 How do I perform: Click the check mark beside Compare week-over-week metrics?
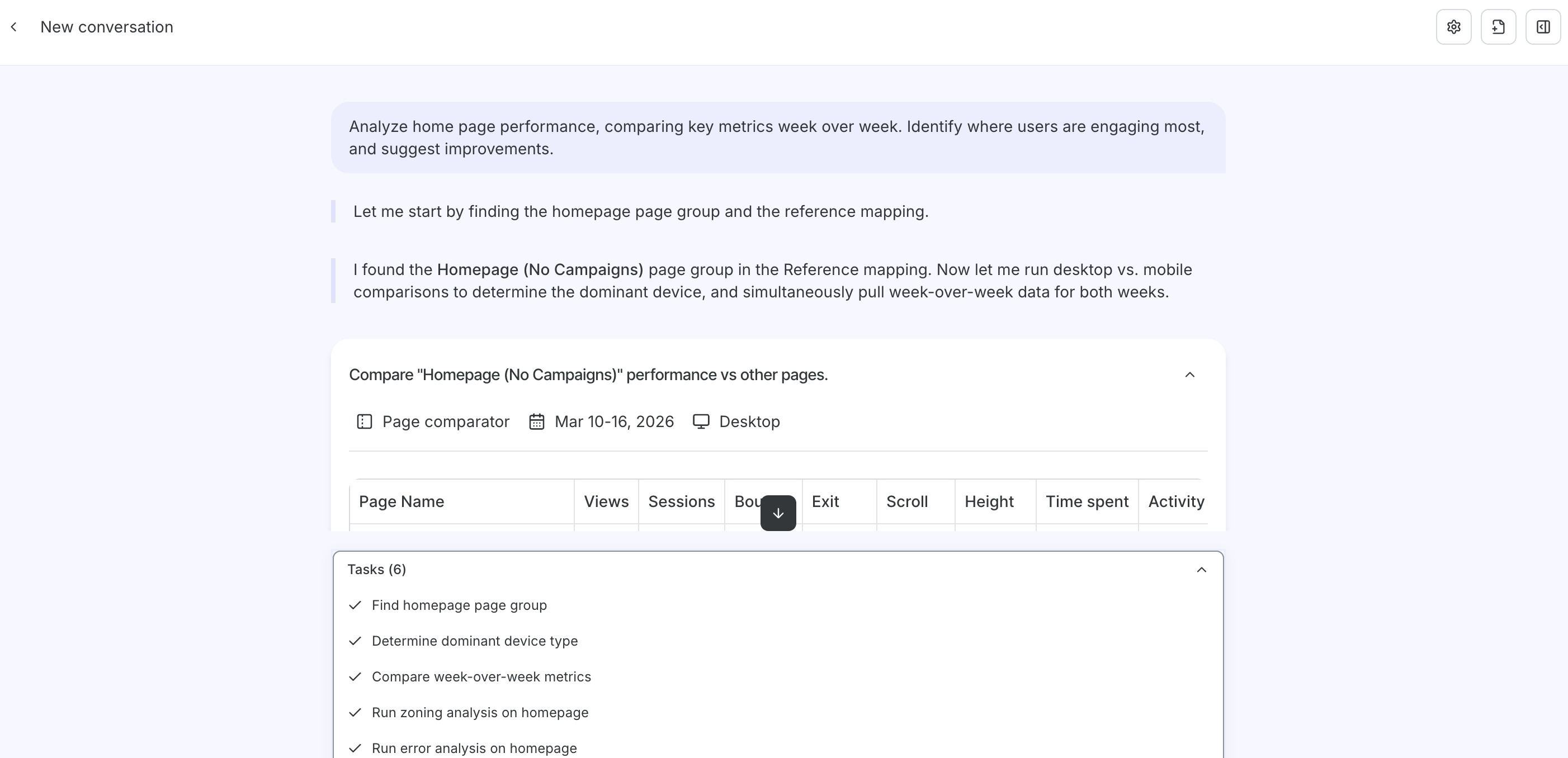tap(356, 676)
